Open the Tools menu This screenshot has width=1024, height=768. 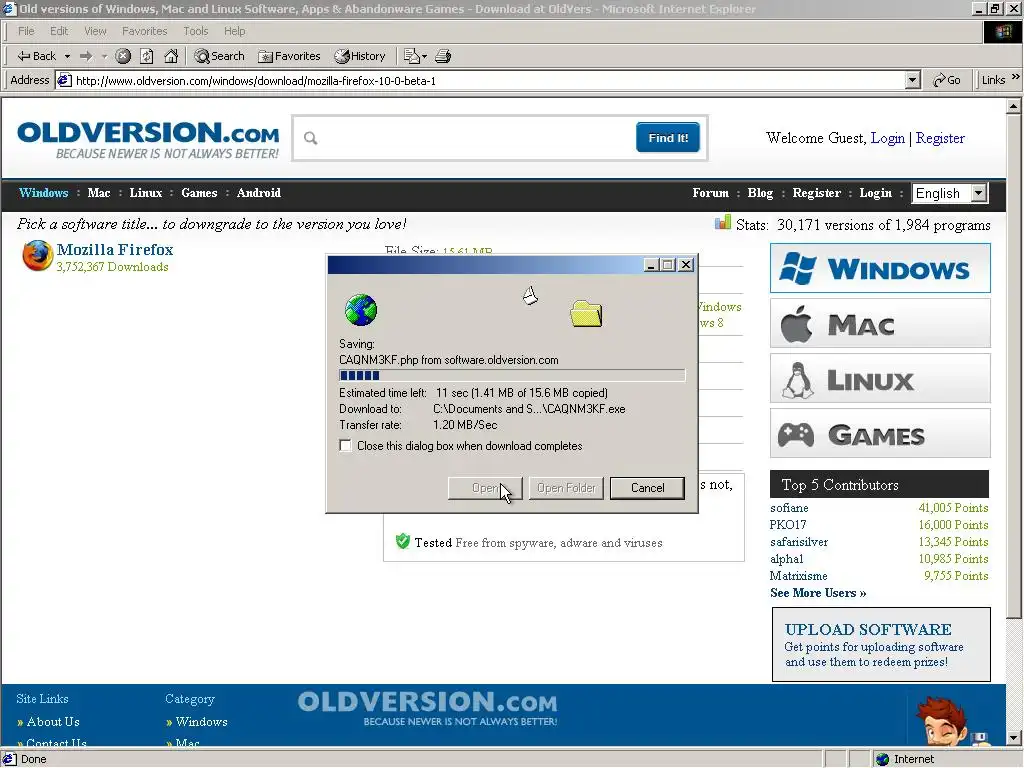pos(195,31)
